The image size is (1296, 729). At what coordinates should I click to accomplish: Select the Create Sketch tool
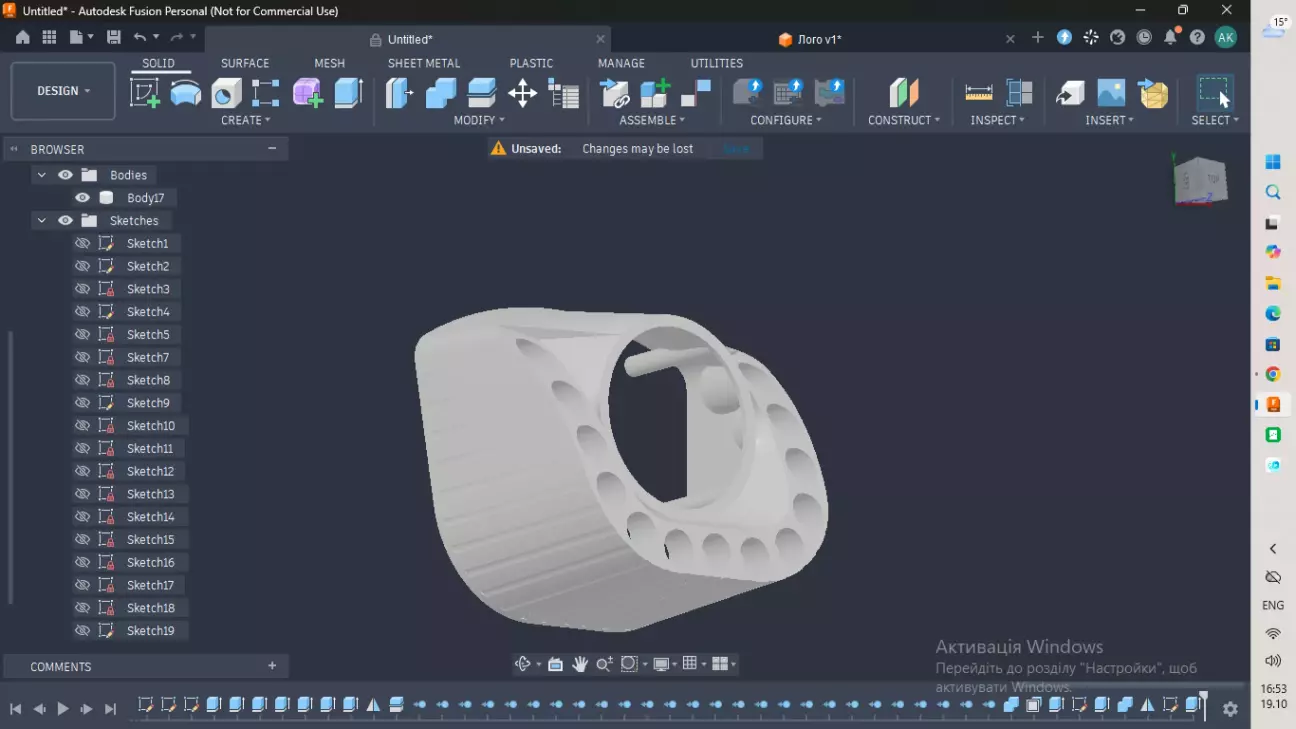coord(145,93)
